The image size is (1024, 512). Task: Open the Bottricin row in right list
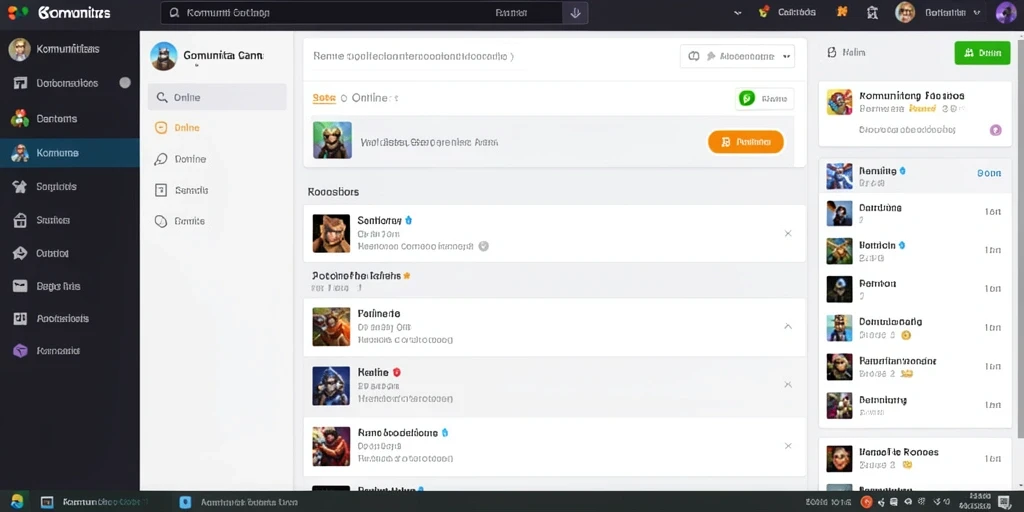(x=914, y=251)
